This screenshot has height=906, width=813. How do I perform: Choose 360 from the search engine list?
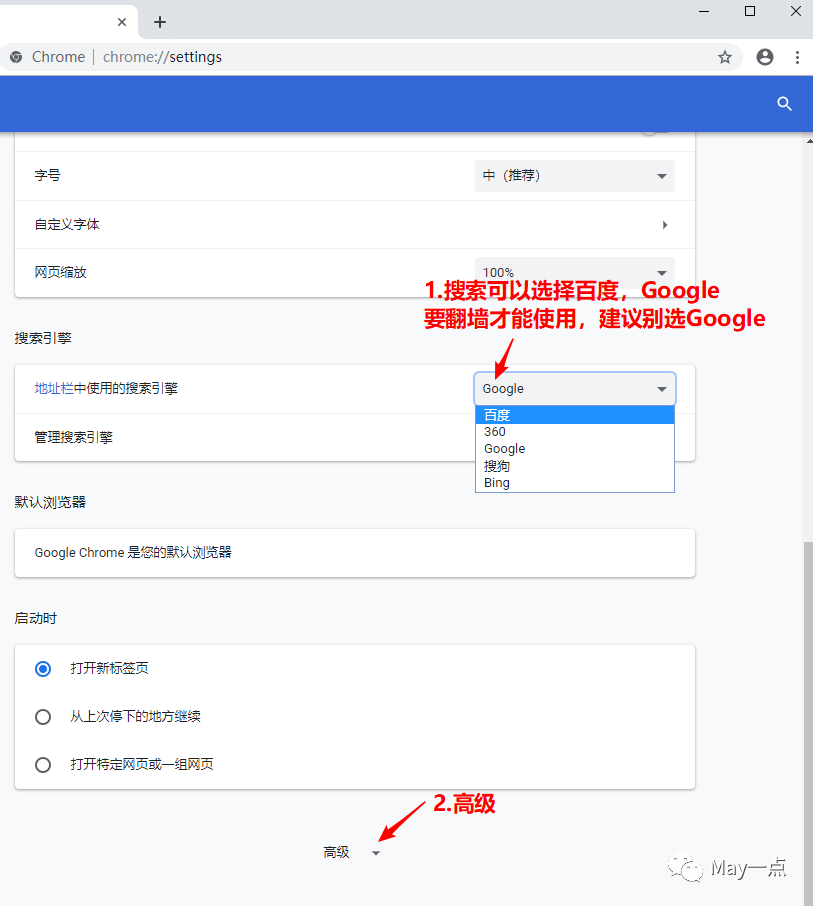click(x=574, y=432)
